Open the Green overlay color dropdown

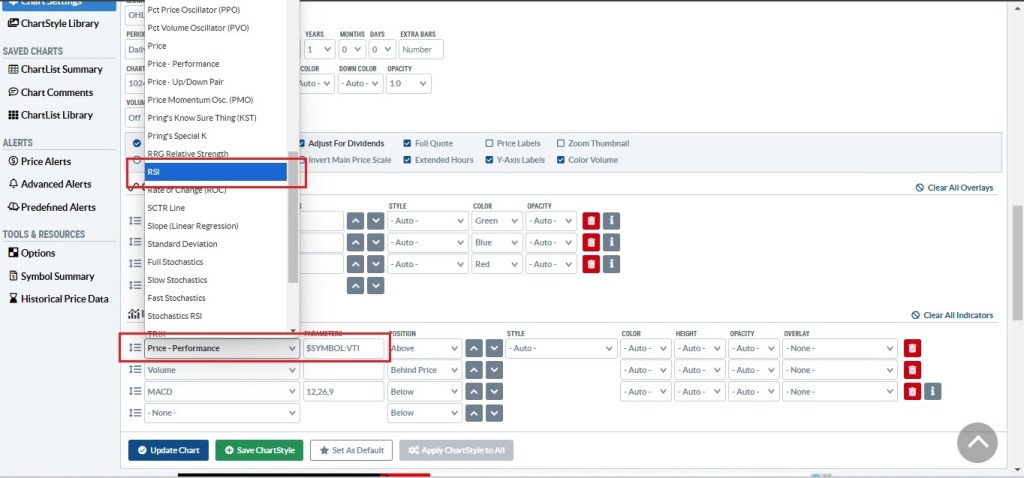(497, 220)
